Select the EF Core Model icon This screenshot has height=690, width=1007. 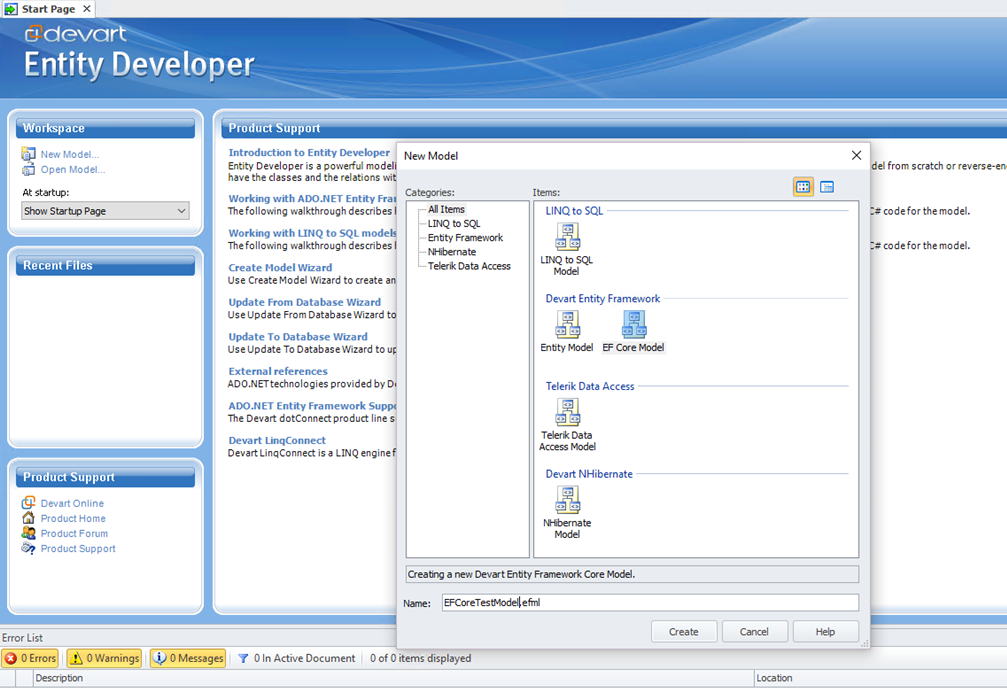pos(634,324)
